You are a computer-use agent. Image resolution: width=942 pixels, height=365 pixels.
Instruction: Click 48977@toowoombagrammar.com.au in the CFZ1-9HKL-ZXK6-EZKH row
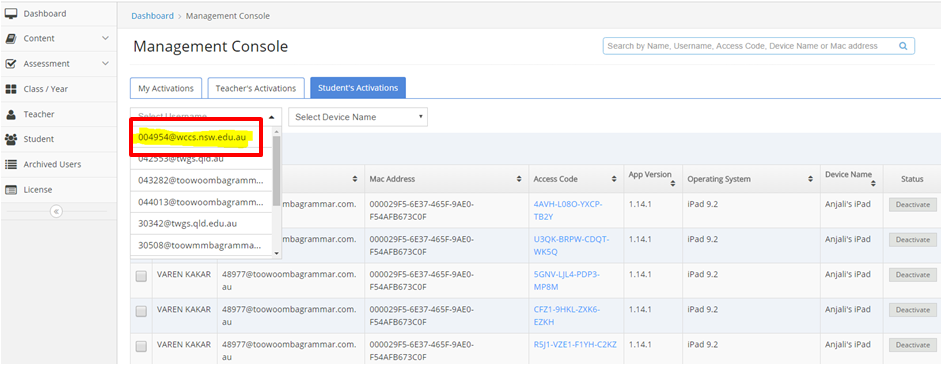click(288, 316)
